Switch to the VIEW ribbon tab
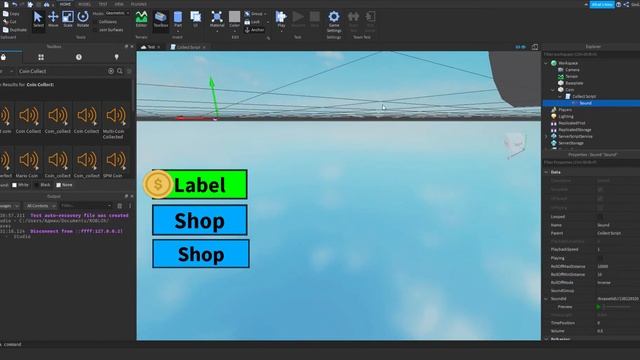 point(119,4)
